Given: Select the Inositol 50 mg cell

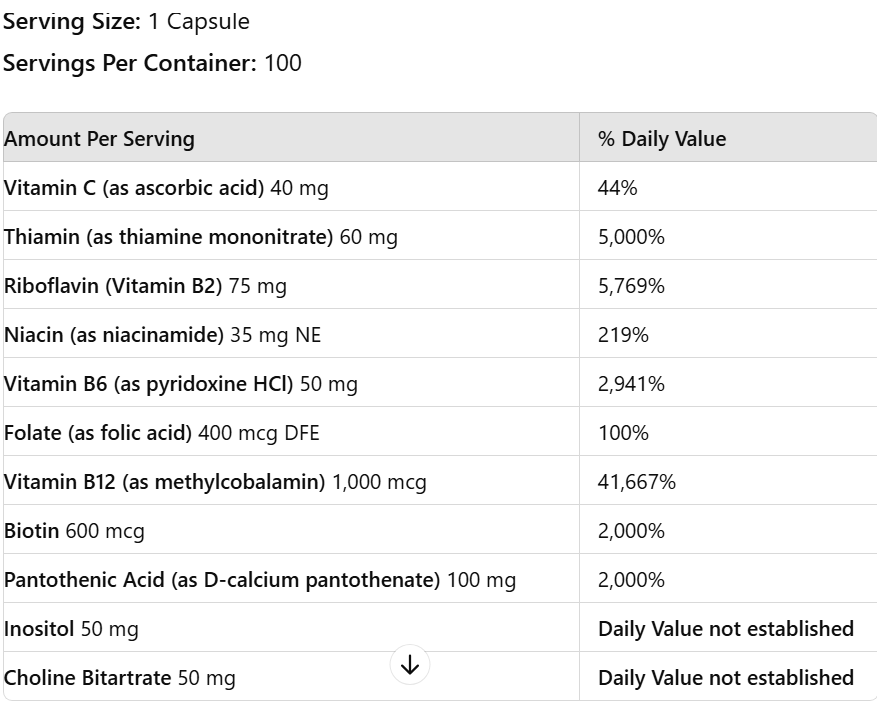Looking at the screenshot, I should point(71,629).
